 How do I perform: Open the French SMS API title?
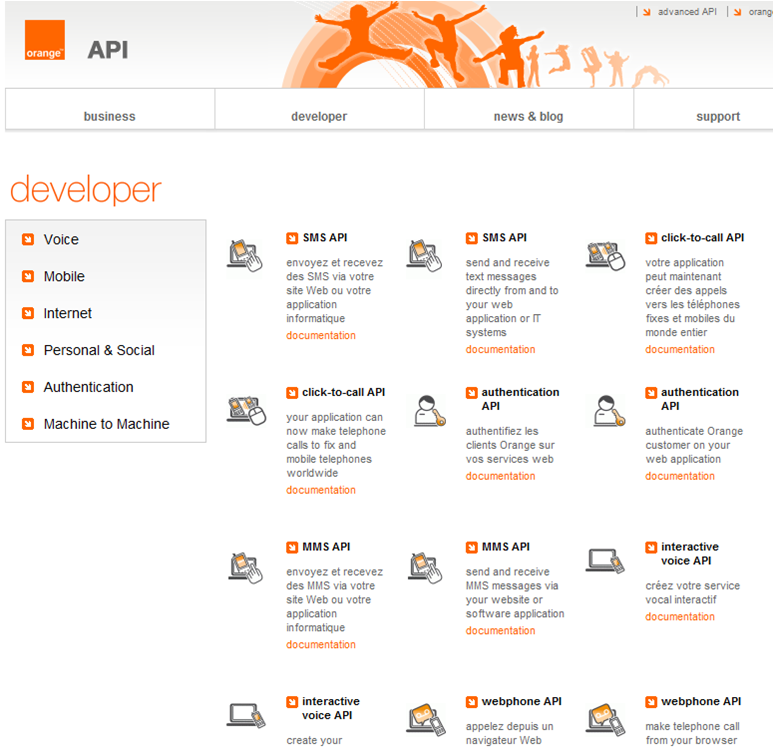pos(325,238)
